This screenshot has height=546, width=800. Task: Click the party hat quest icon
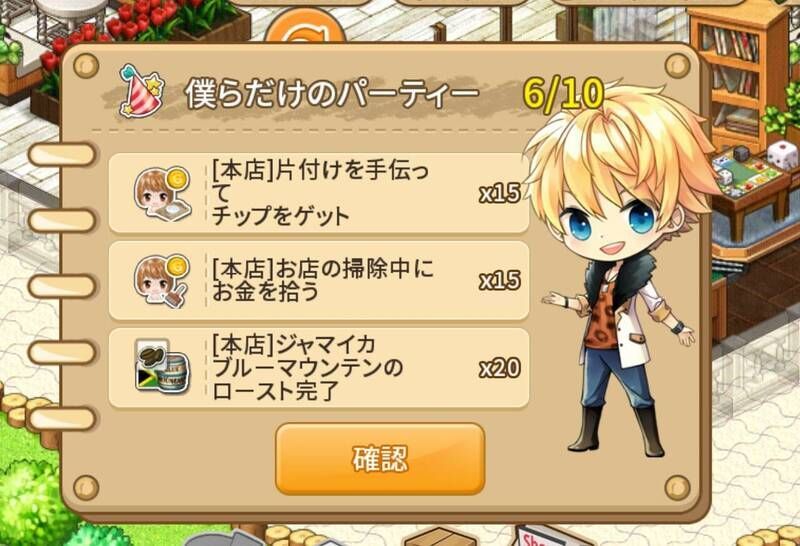(142, 90)
